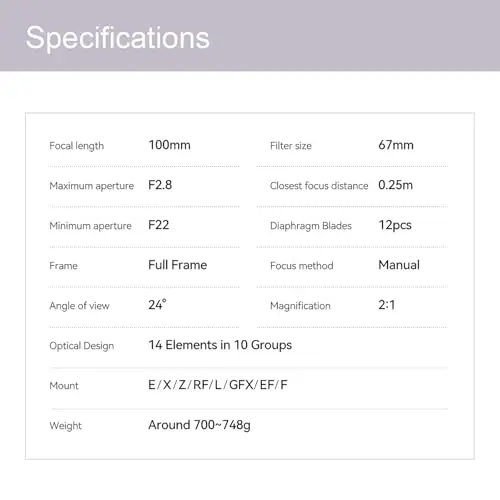Click the Closest focus distance label
This screenshot has height=500, width=500.
(319, 186)
